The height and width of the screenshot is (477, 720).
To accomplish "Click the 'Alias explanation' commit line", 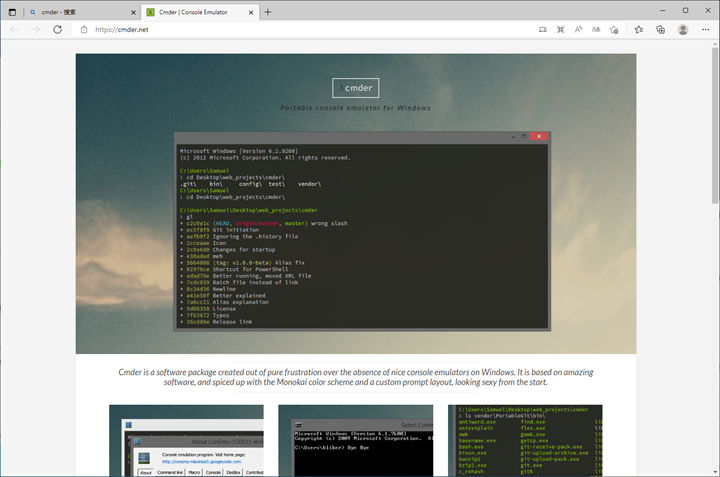I will pos(225,302).
